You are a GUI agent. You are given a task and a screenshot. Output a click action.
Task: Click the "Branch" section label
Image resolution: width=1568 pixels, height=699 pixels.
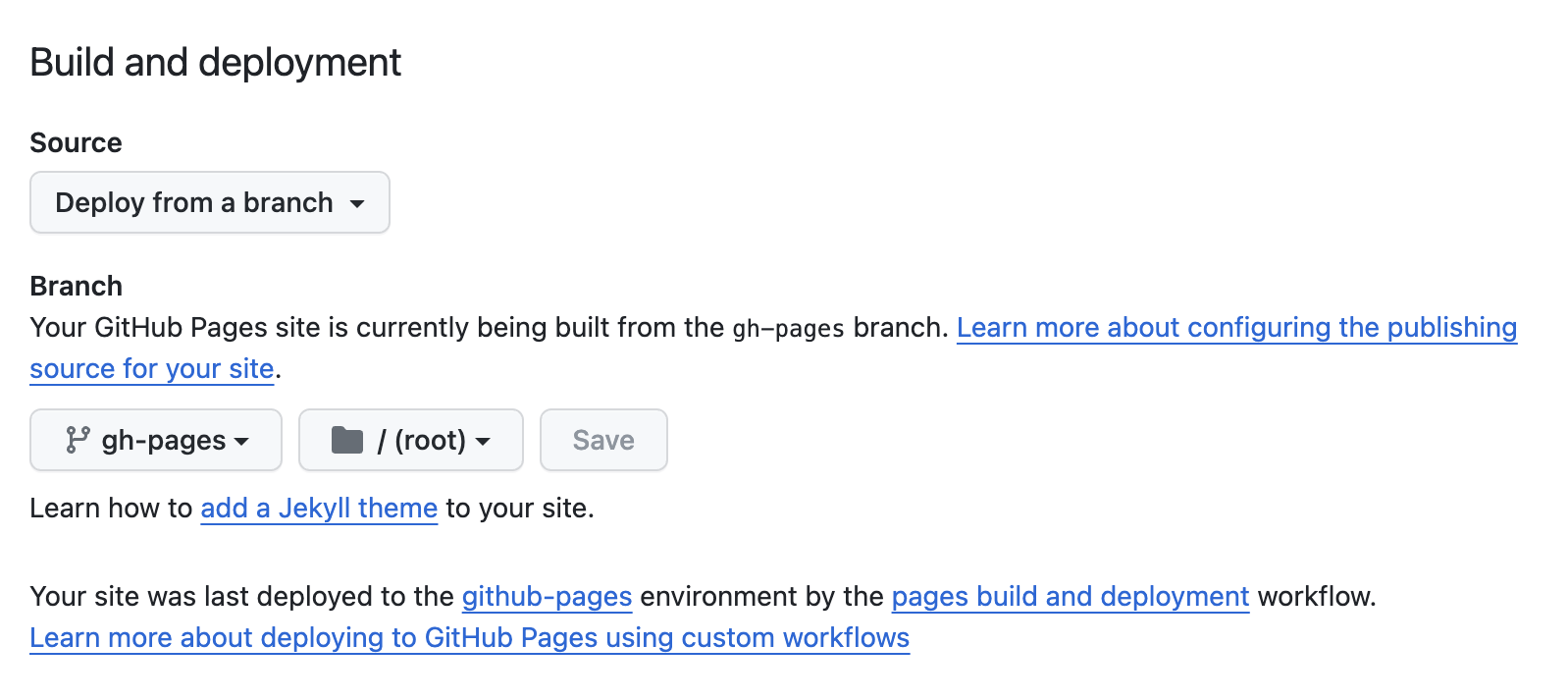point(77,286)
